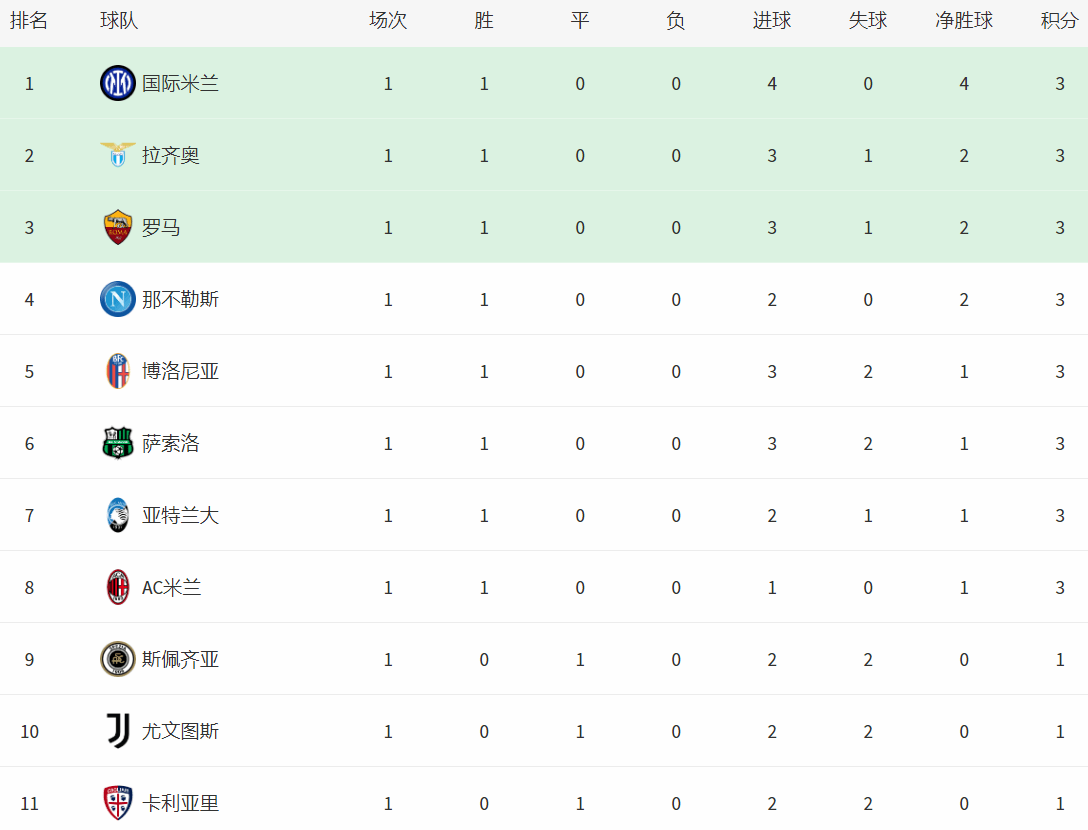
Task: Click the Inter Milan club logo
Action: (x=118, y=83)
